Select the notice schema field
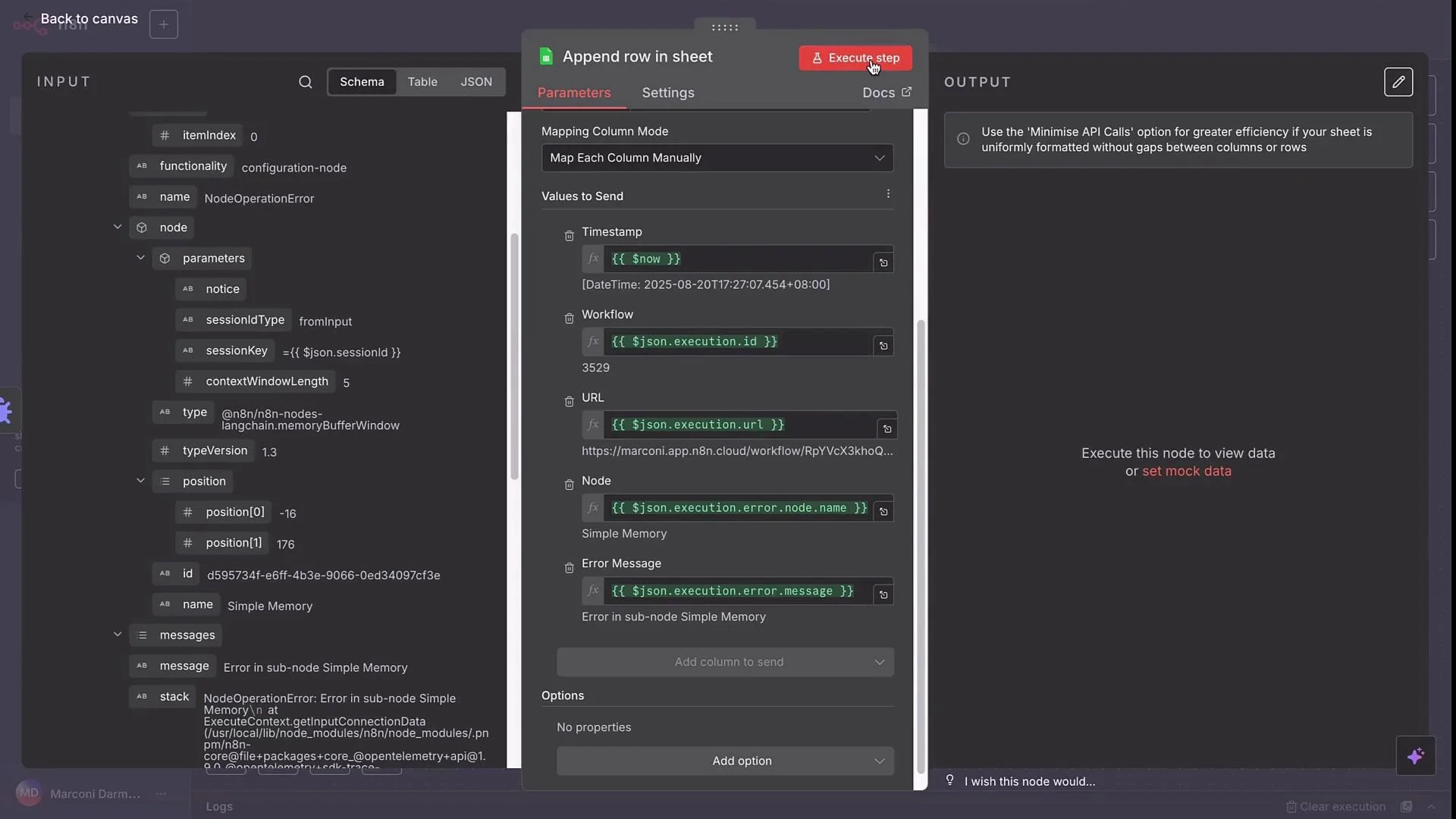 pos(211,289)
